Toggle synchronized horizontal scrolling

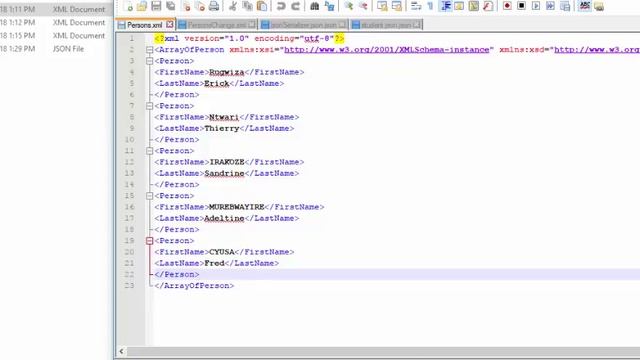397,6
